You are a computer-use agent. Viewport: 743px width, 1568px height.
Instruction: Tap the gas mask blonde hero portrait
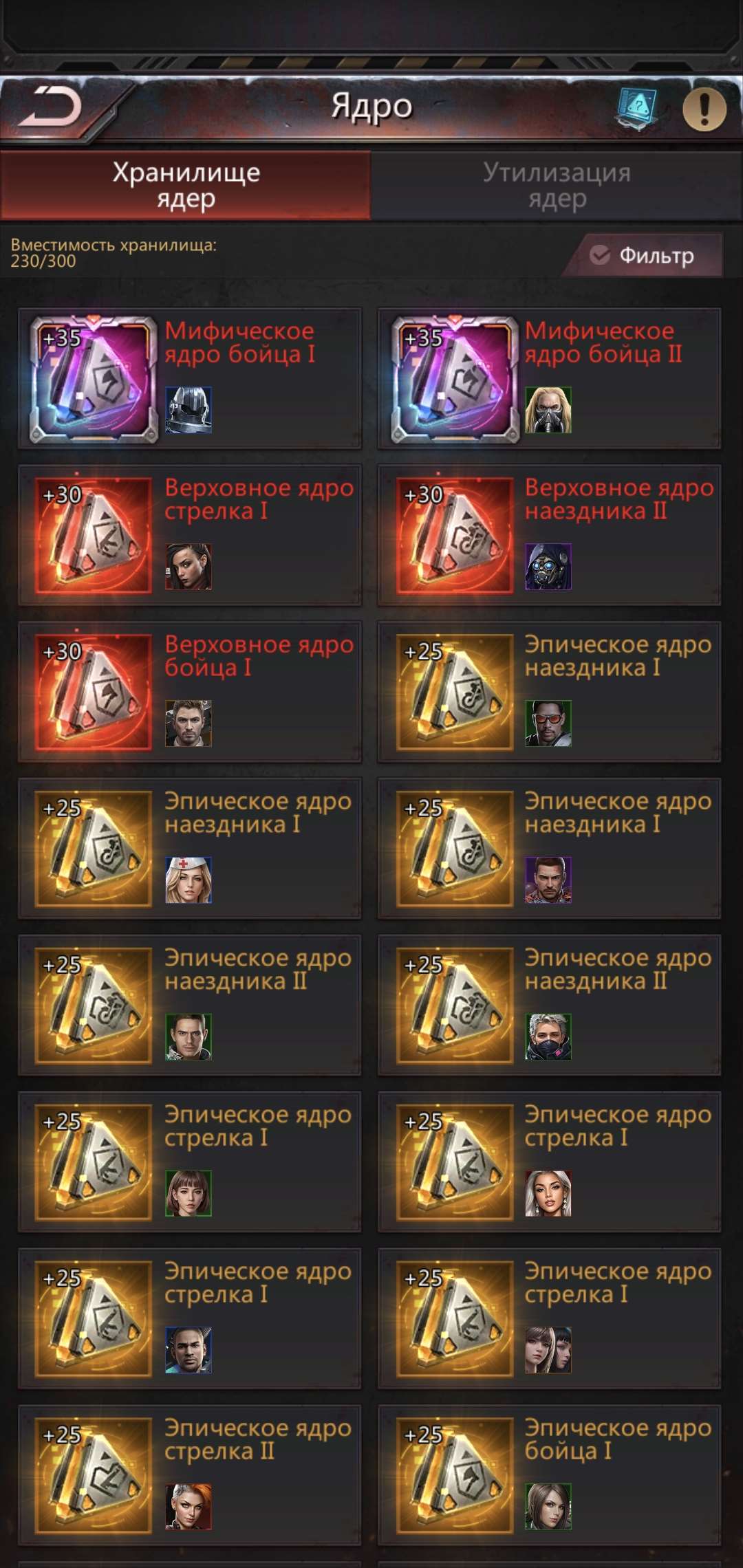pos(548,410)
